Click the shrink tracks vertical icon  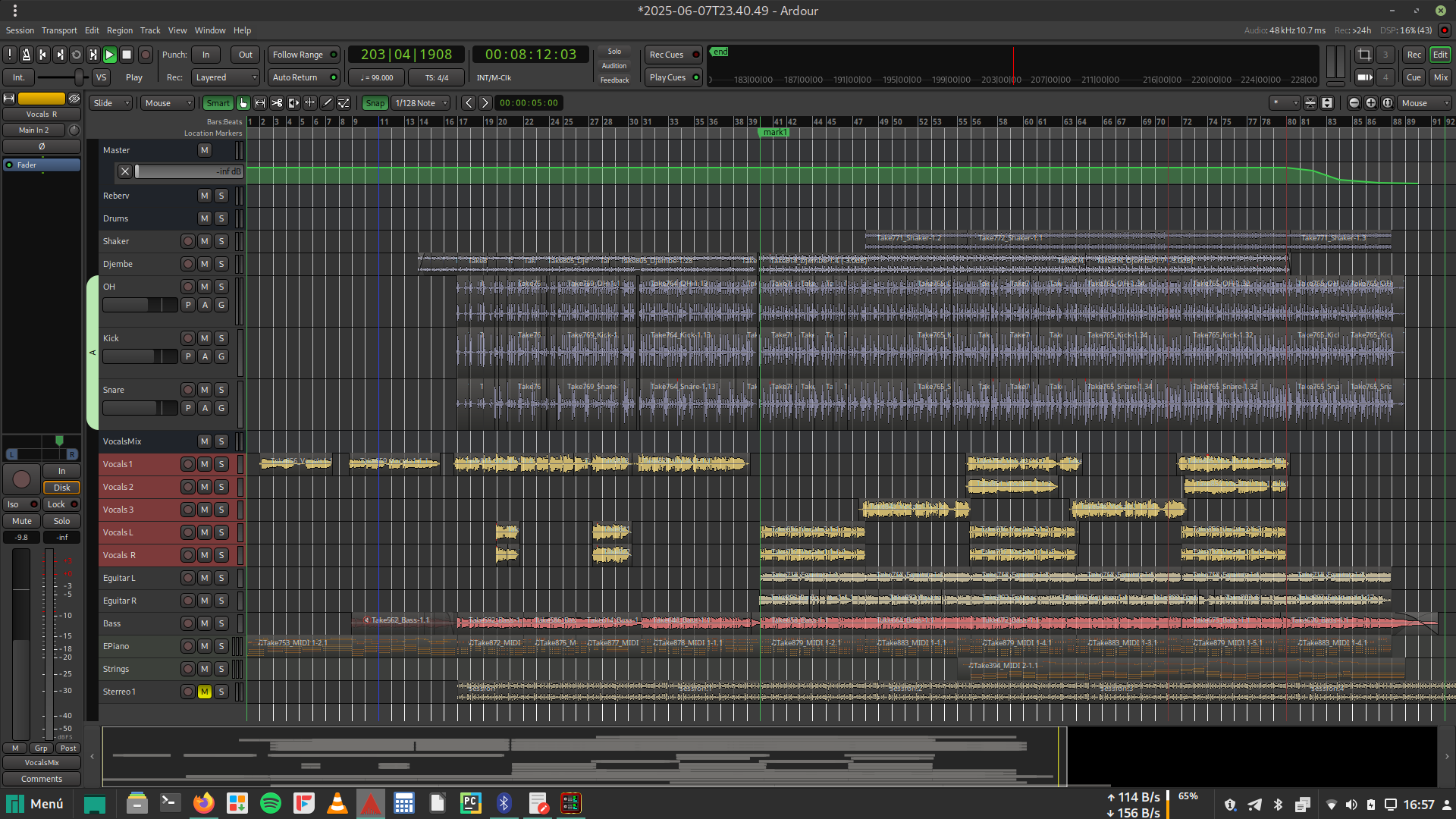pos(1310,103)
